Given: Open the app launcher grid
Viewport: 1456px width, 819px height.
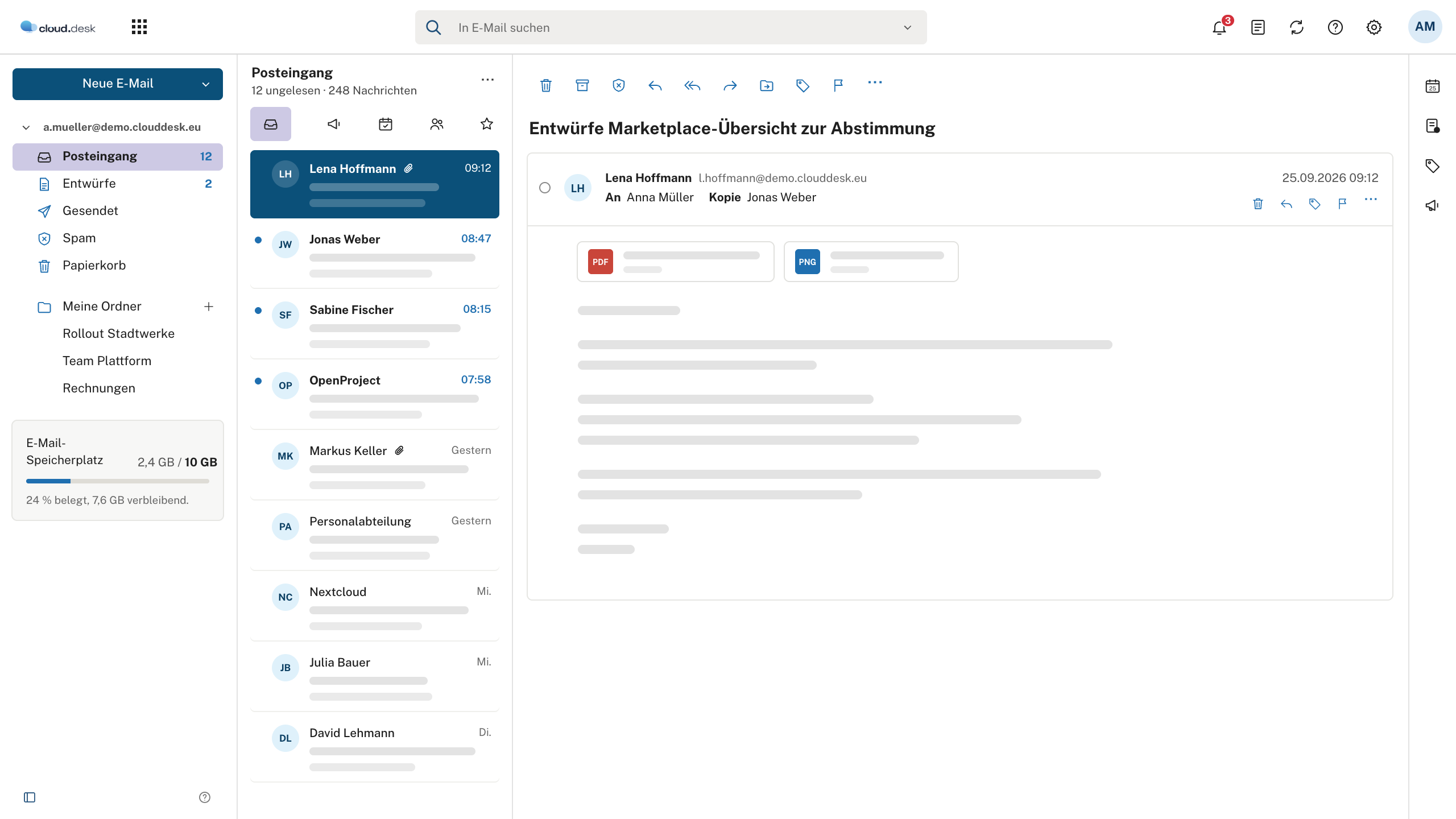Looking at the screenshot, I should click(139, 27).
